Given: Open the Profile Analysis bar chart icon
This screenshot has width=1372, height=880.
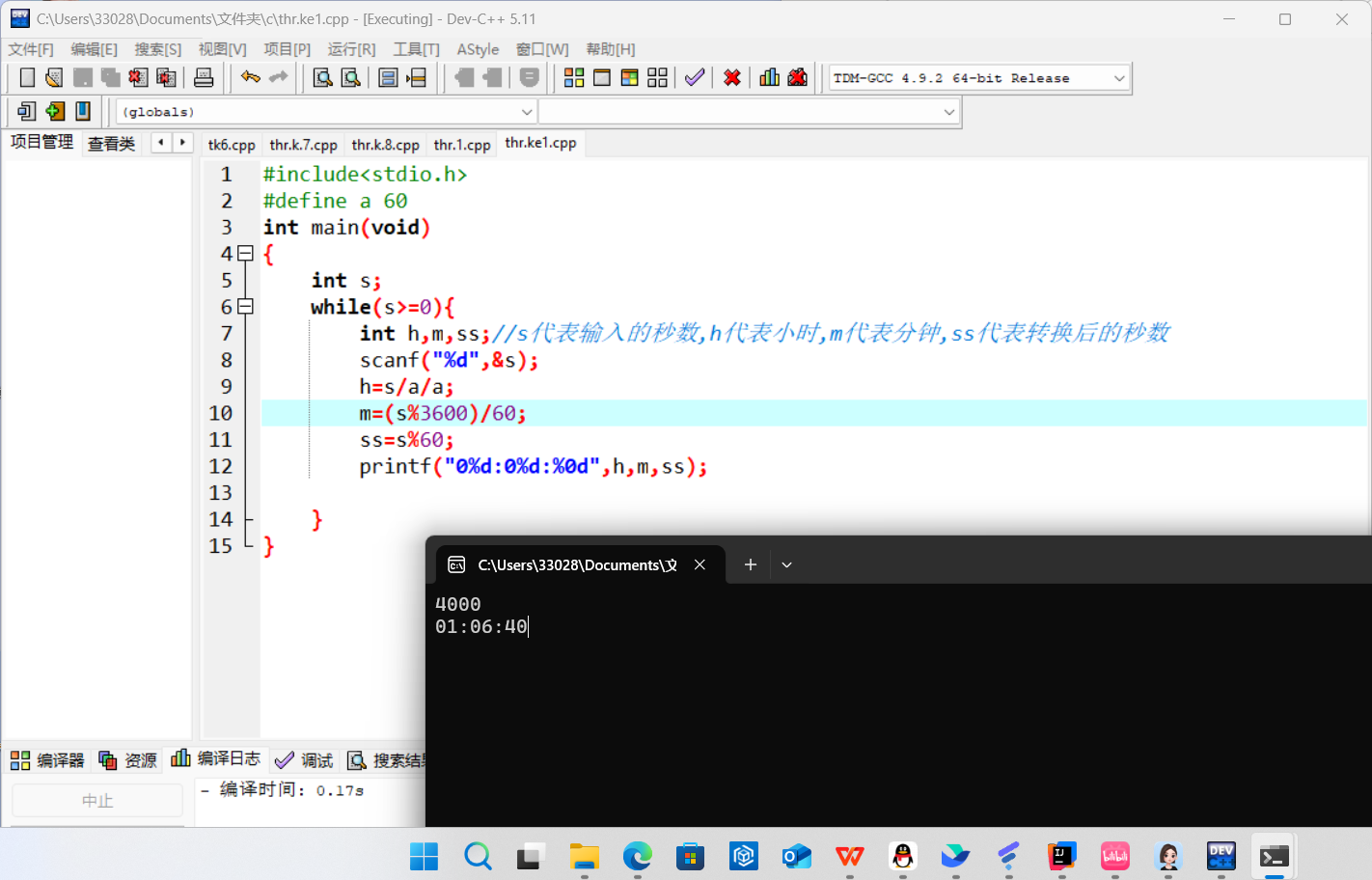Looking at the screenshot, I should coord(769,78).
